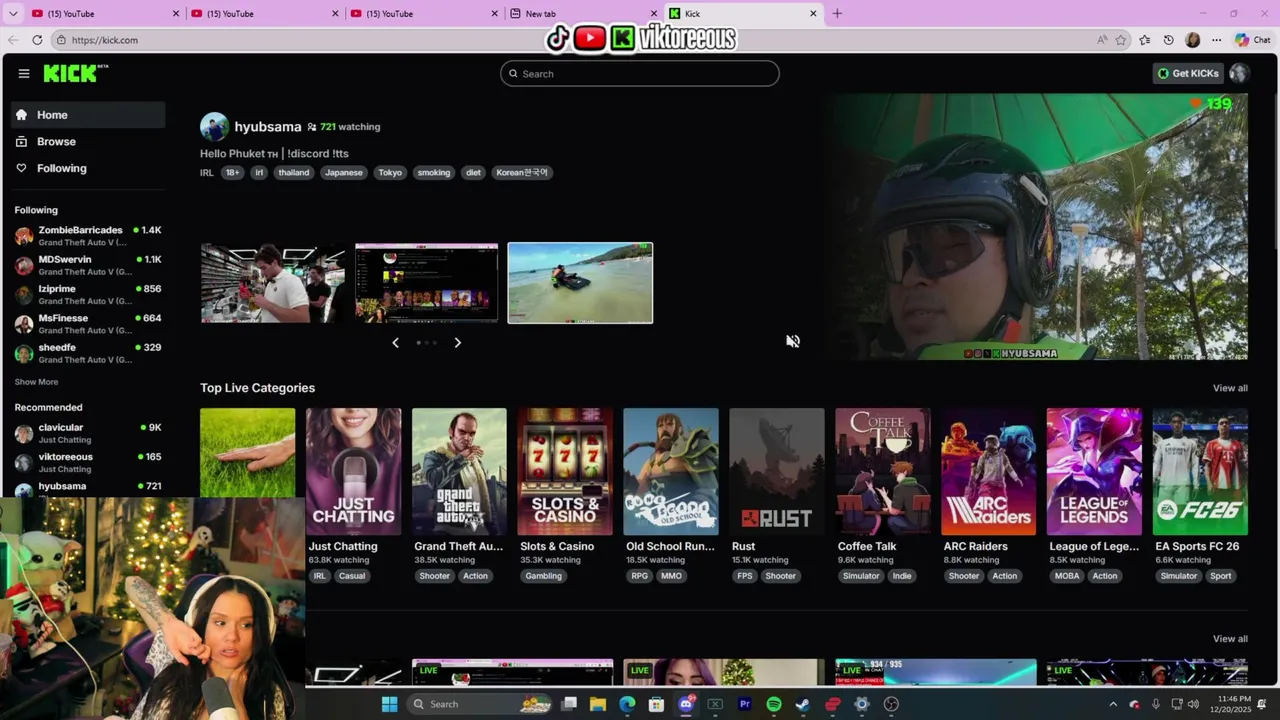The image size is (1280, 720).
Task: Click the browser back arrow
Action: 13,40
